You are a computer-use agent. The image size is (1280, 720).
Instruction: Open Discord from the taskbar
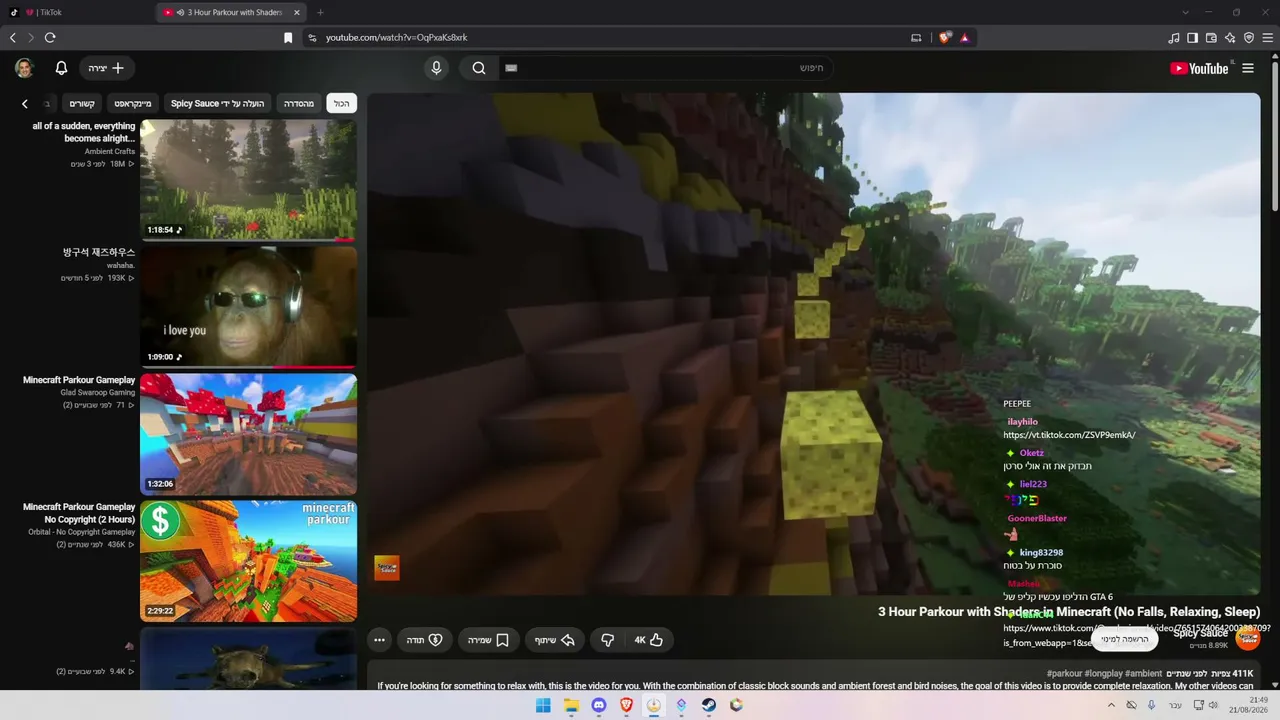599,705
